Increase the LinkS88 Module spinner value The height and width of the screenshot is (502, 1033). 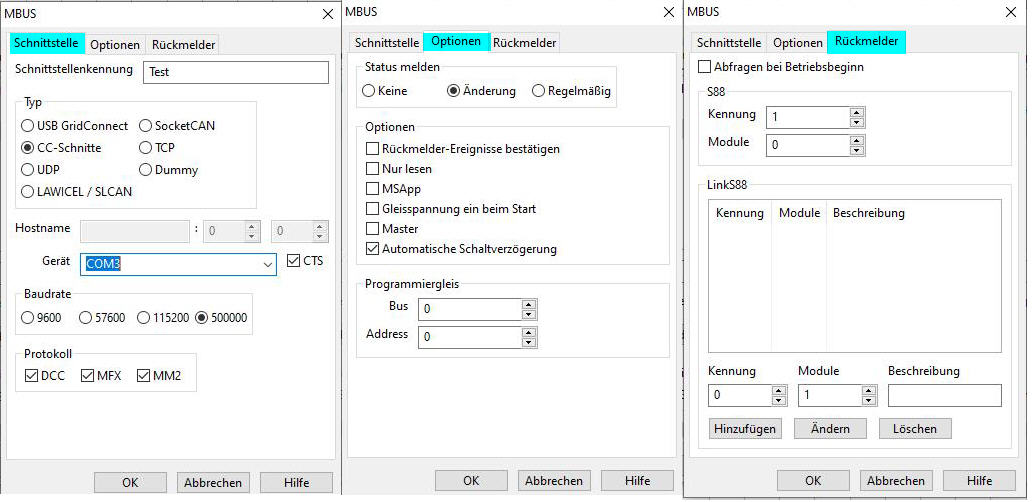tap(869, 390)
